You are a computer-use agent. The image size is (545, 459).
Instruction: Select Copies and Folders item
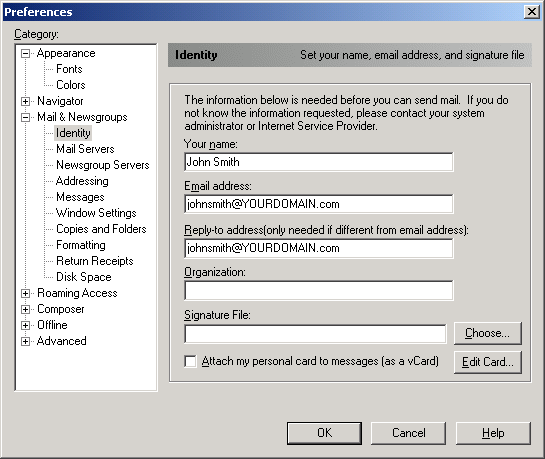click(x=101, y=229)
